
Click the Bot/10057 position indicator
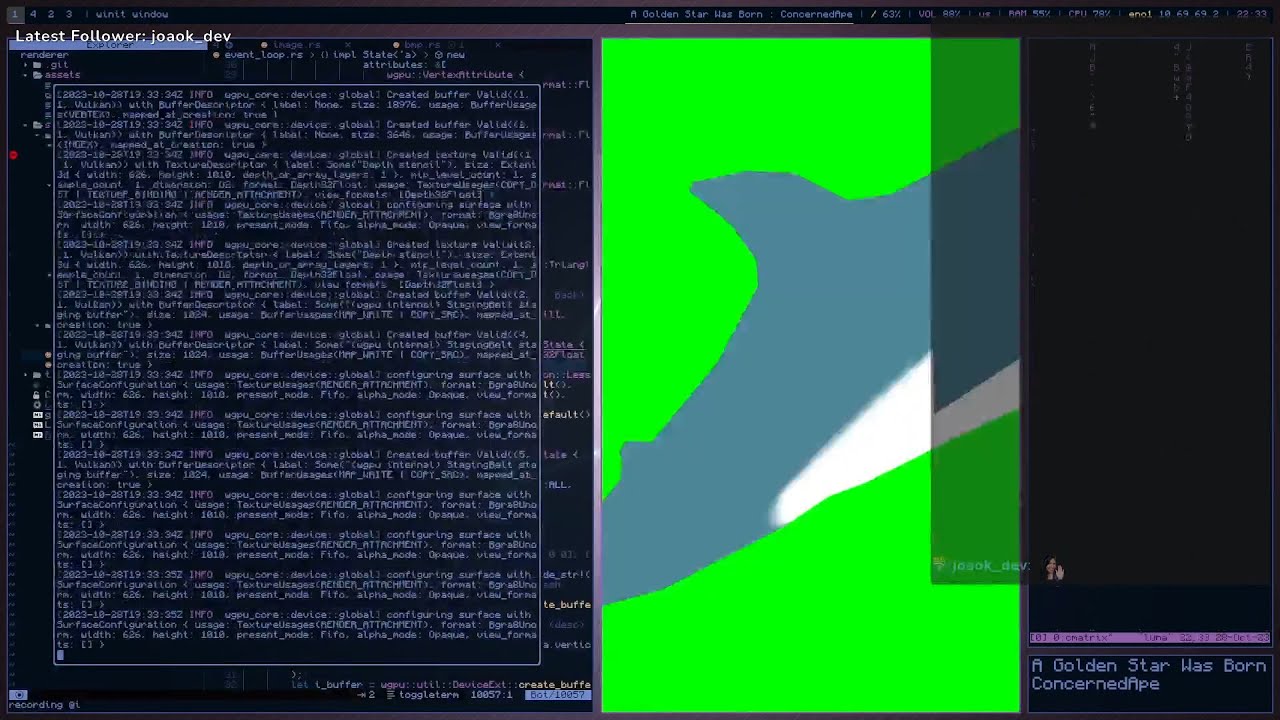[558, 695]
